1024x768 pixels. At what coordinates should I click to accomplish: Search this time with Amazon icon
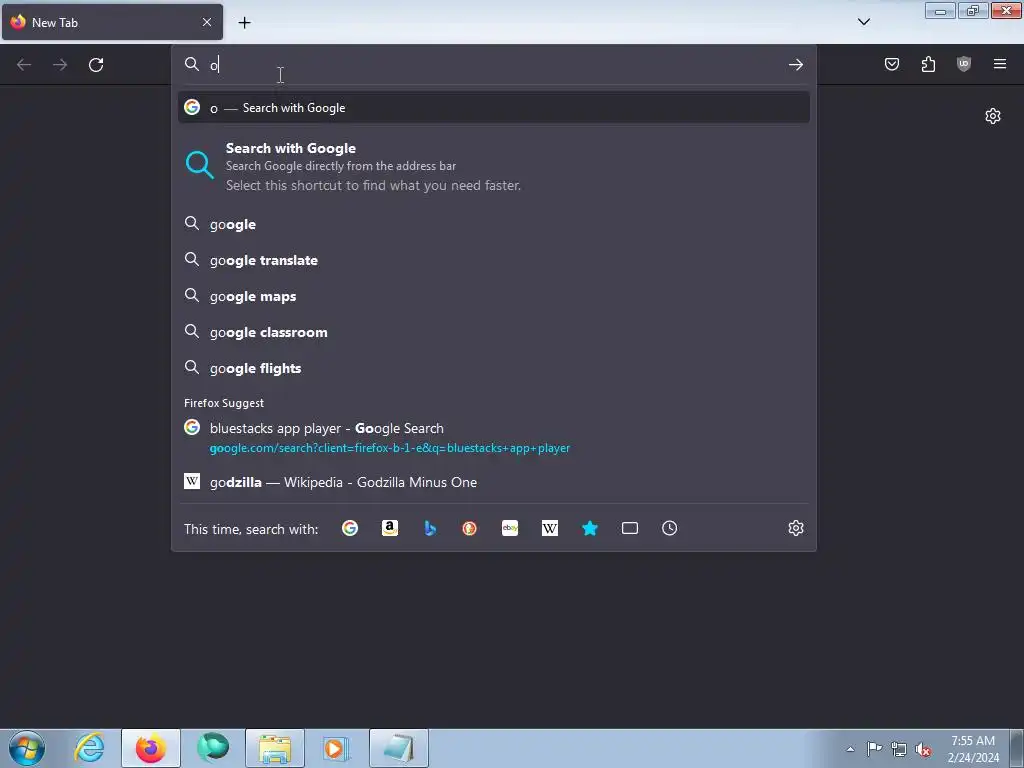pyautogui.click(x=390, y=528)
